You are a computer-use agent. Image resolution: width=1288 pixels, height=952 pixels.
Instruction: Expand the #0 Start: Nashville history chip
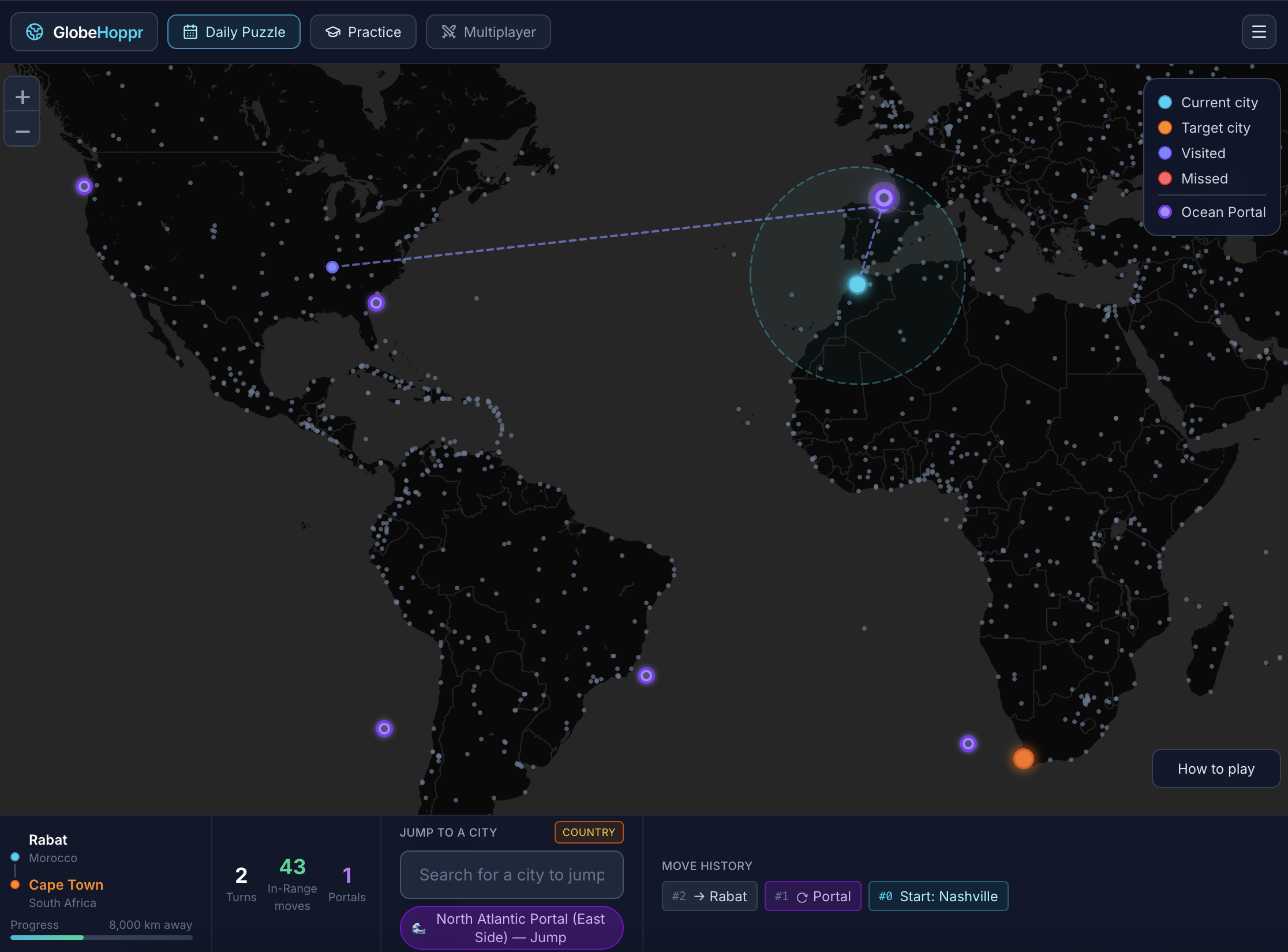coord(938,896)
